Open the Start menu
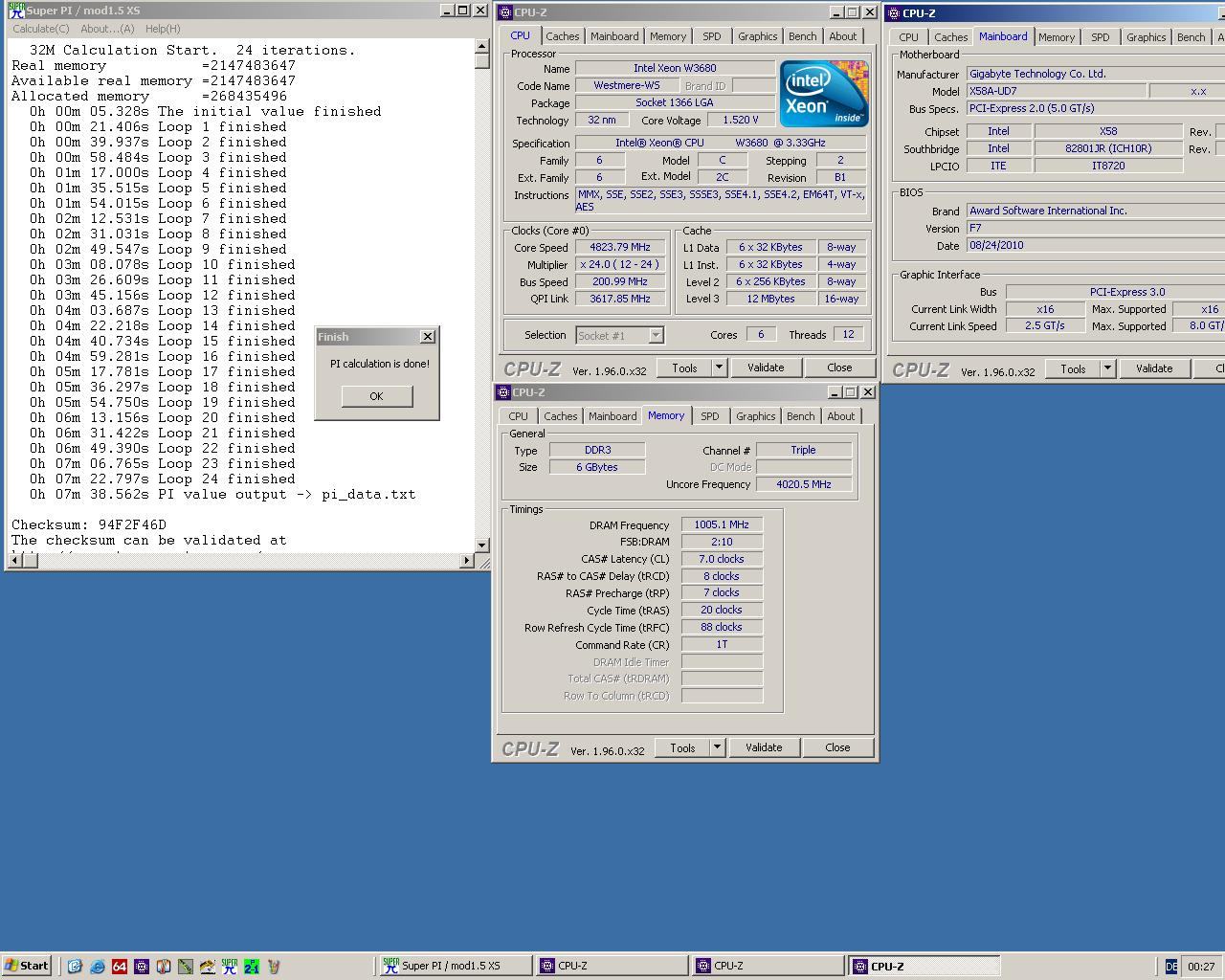Image resolution: width=1225 pixels, height=980 pixels. click(x=26, y=966)
